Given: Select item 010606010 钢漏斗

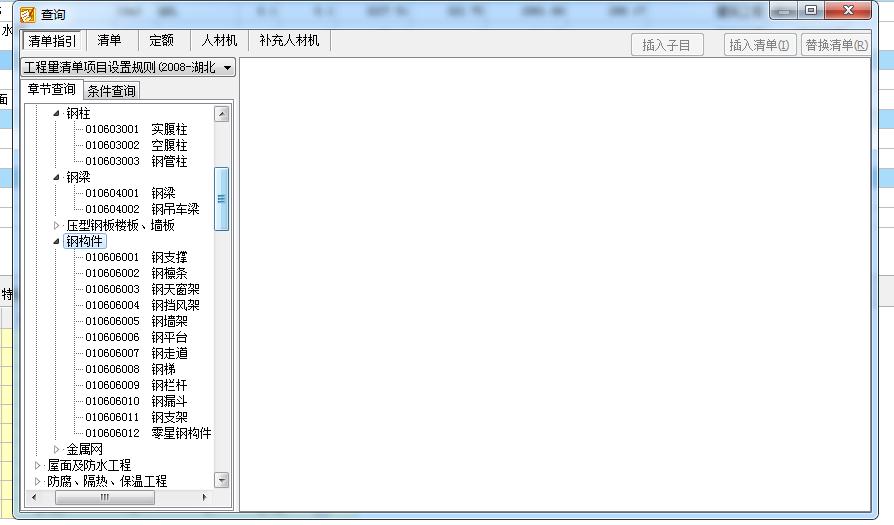Looking at the screenshot, I should click(136, 401).
